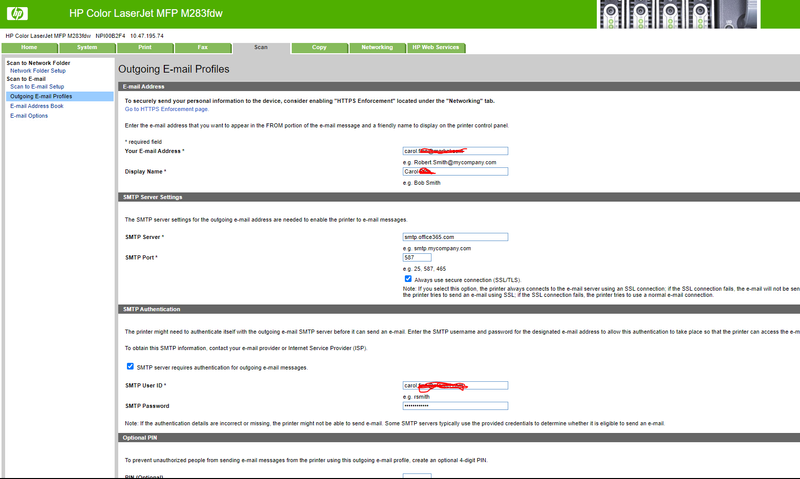Switch to the Networking tab
Image resolution: width=800 pixels, height=479 pixels.
coord(377,48)
